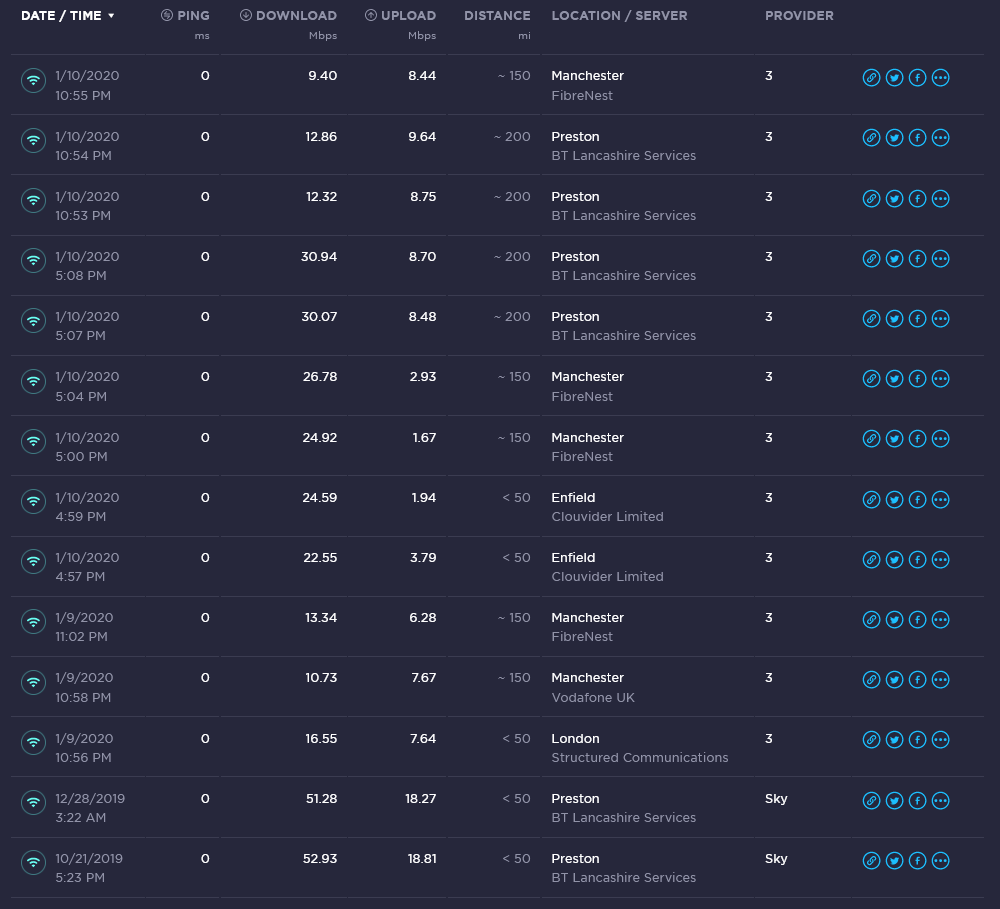
Task: Sort results by Provider column header
Action: [799, 15]
